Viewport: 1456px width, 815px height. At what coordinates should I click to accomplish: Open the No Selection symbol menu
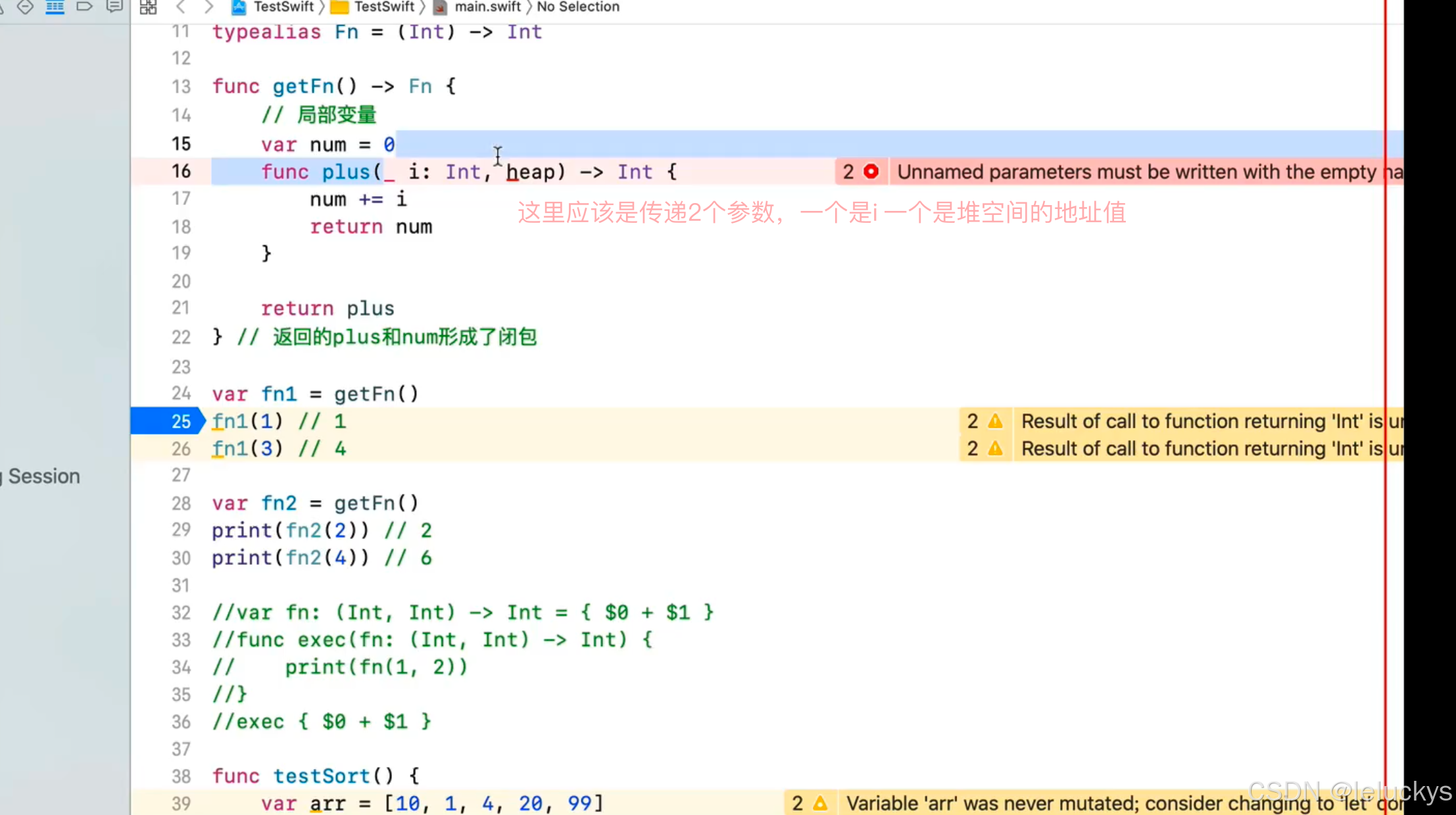pyautogui.click(x=577, y=7)
